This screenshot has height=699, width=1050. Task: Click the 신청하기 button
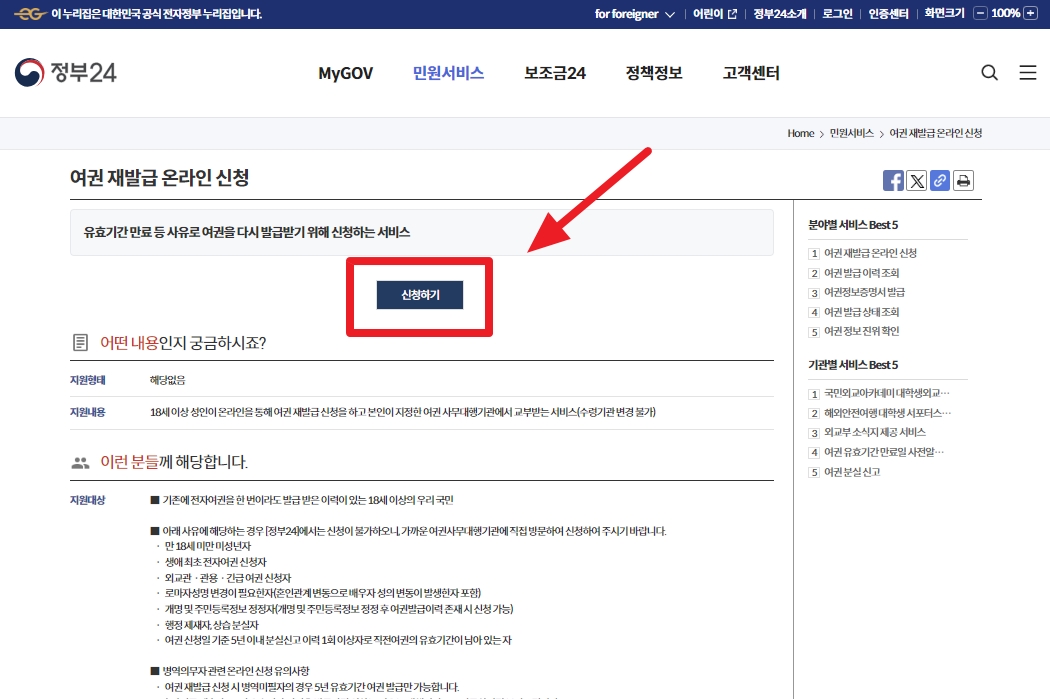coord(420,295)
